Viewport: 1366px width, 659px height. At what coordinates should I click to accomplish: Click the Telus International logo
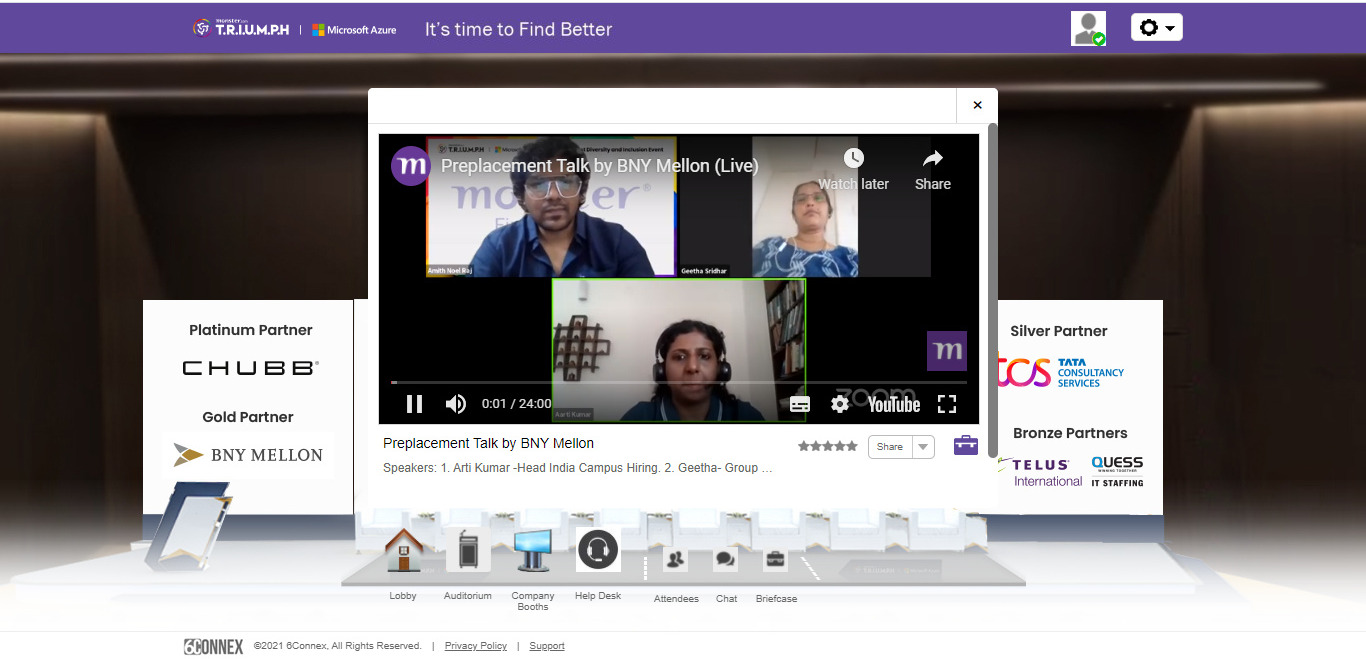[x=1040, y=472]
